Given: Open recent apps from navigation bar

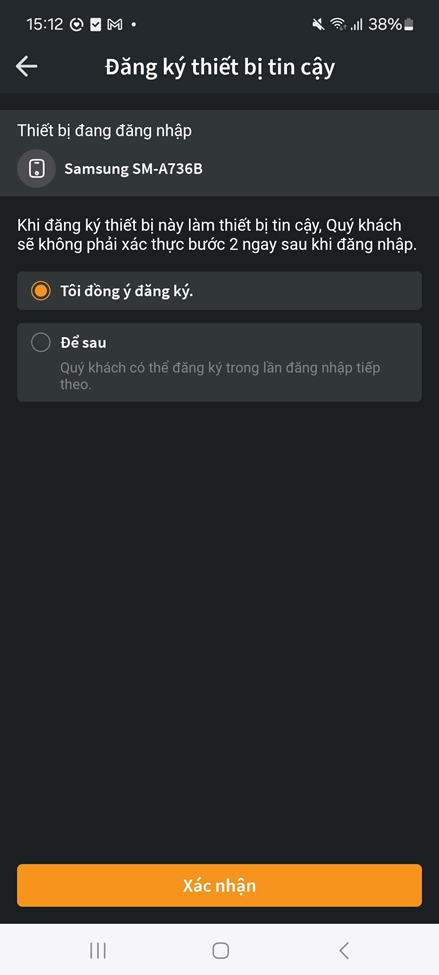Looking at the screenshot, I should pyautogui.click(x=98, y=950).
